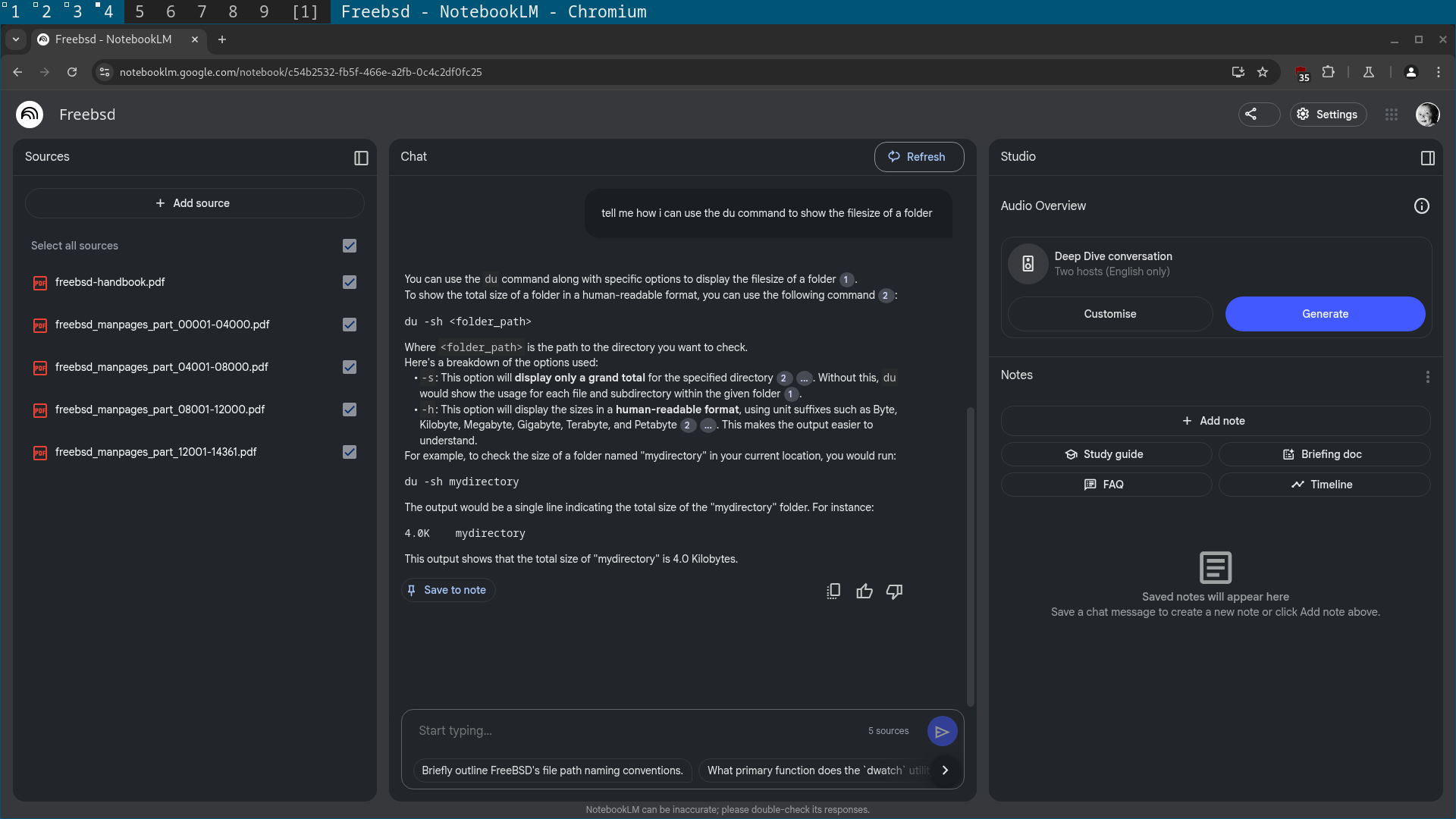
Task: Open tab search dropdown arrow
Action: click(x=15, y=39)
